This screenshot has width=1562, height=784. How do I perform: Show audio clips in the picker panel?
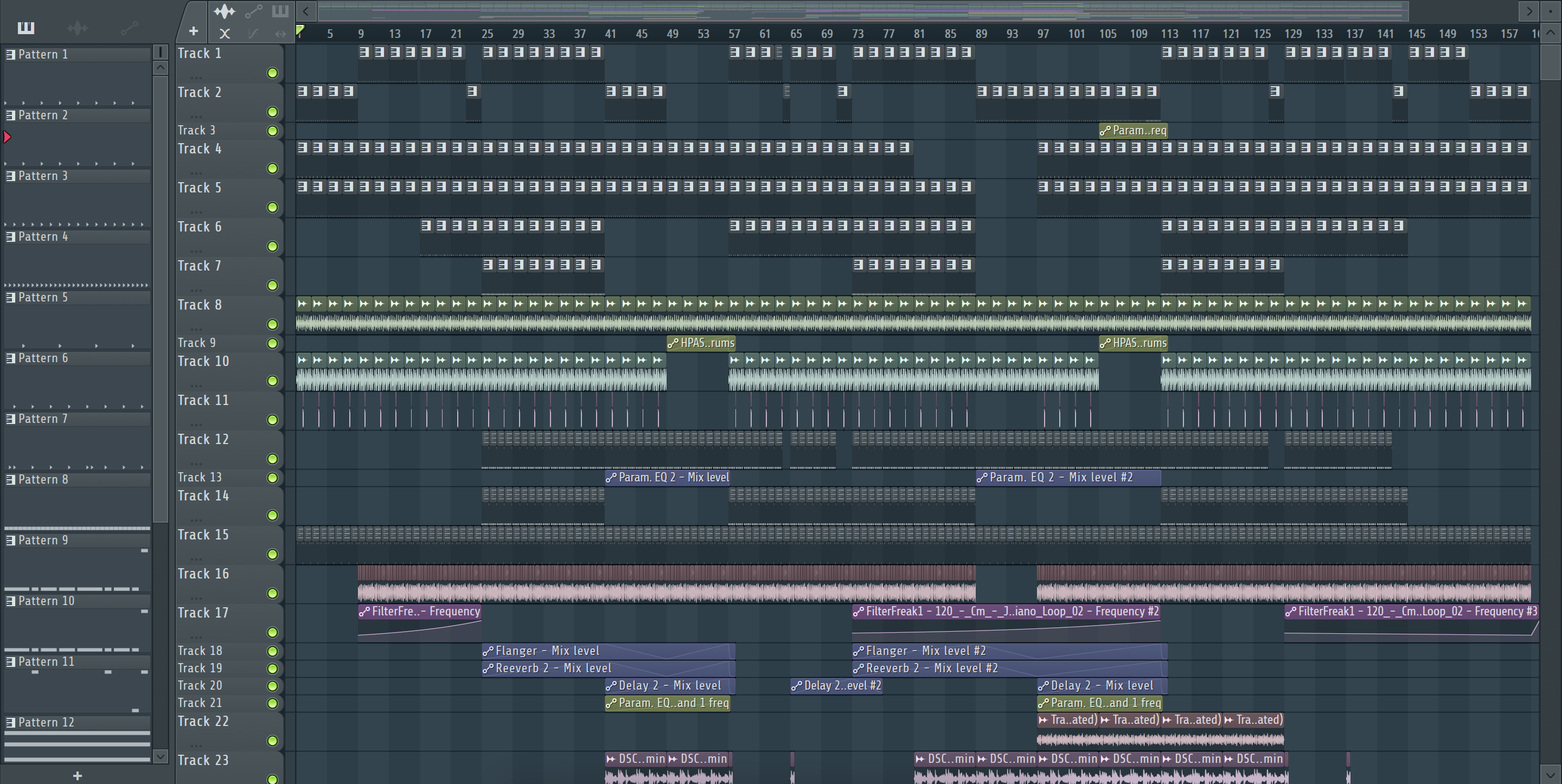coord(77,28)
